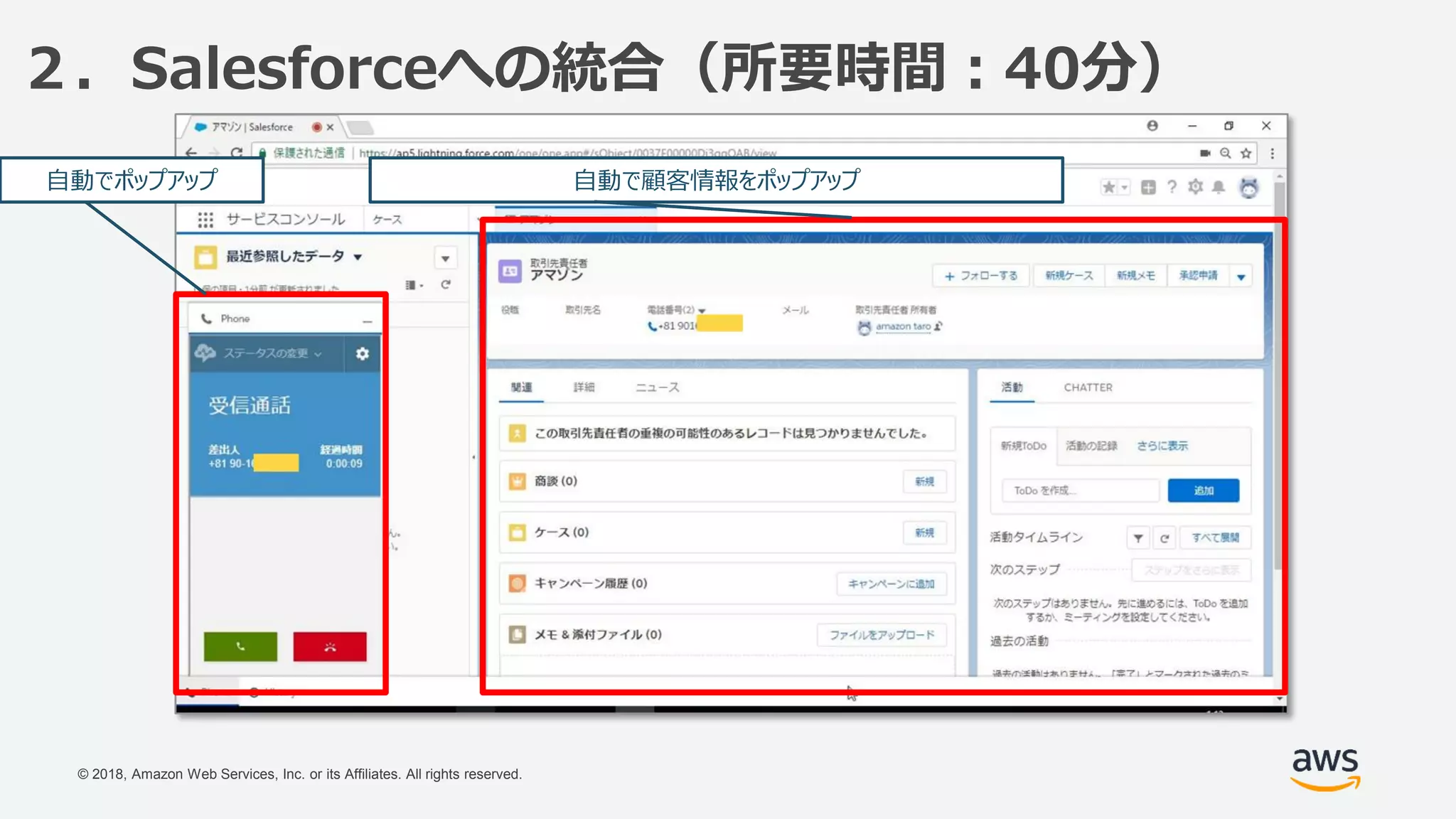The image size is (1456, 819).
Task: Open 商談 (0) related list
Action: [556, 481]
